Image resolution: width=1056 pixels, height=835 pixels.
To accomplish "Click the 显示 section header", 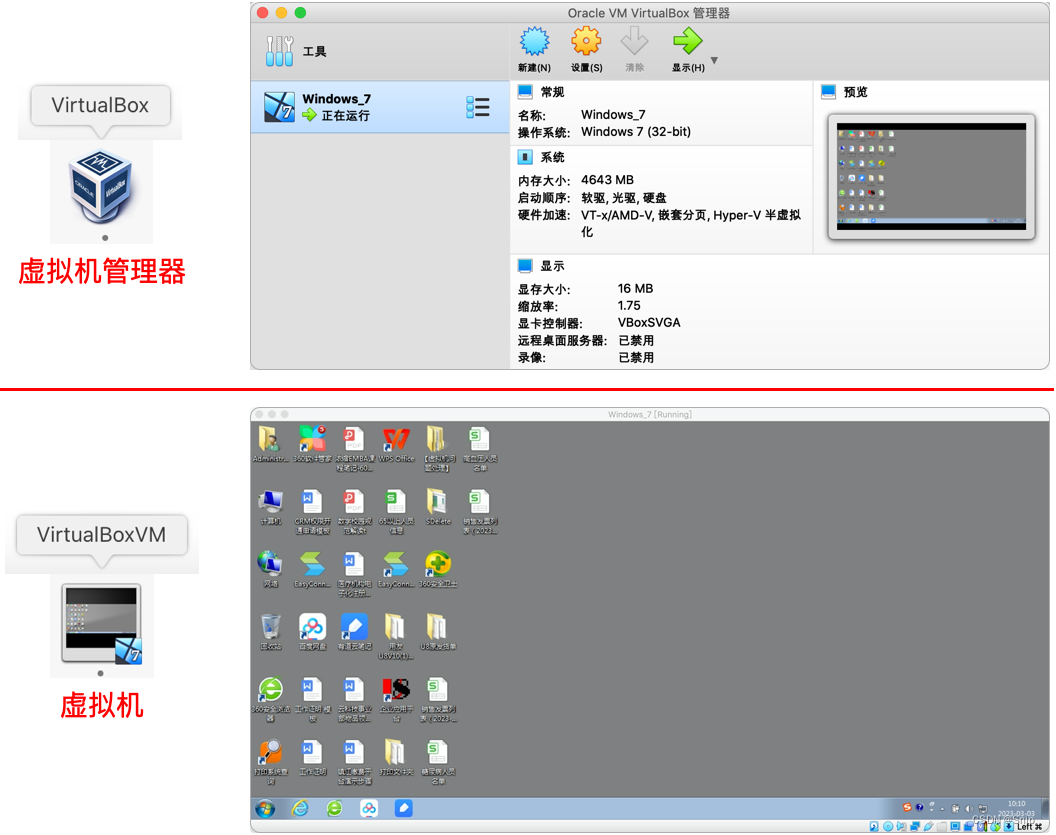I will [x=552, y=266].
